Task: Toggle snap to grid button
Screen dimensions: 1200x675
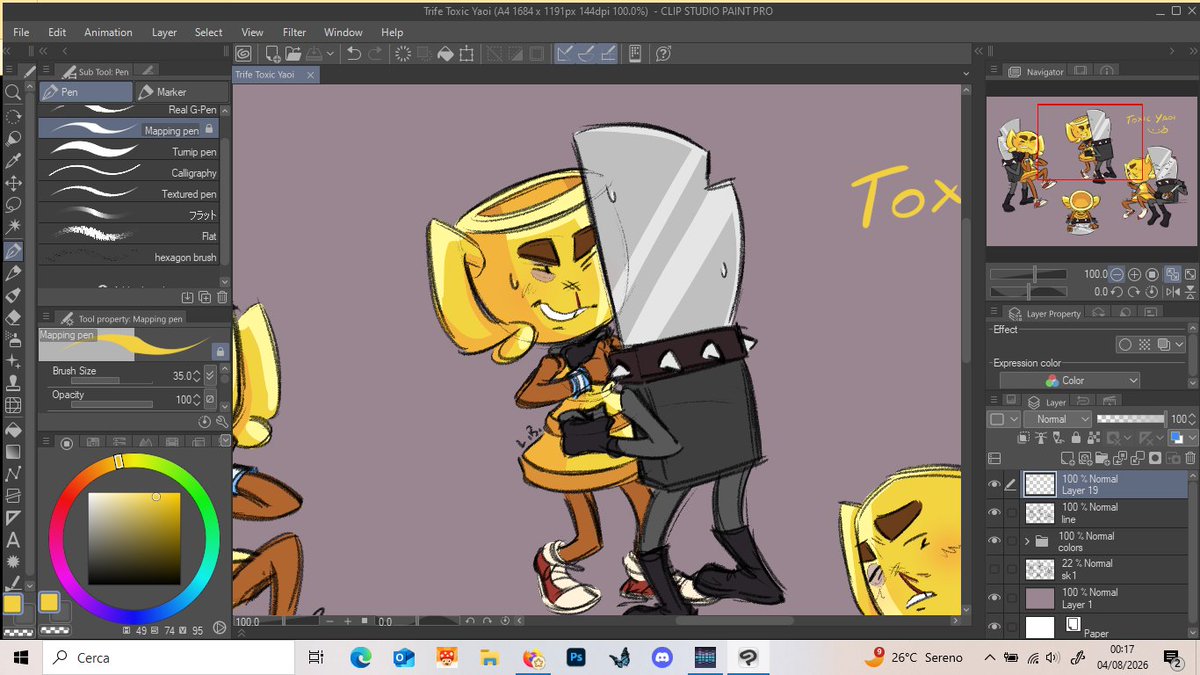Action: coord(608,53)
